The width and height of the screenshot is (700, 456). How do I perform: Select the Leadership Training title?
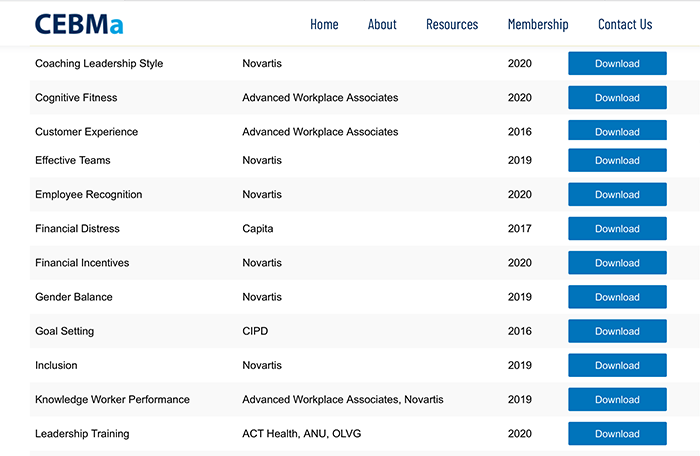(82, 434)
